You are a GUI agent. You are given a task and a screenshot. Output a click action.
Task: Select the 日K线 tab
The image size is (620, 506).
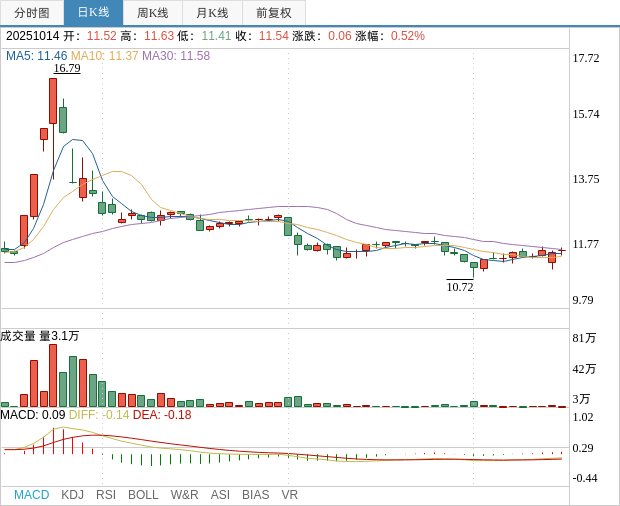(x=93, y=13)
